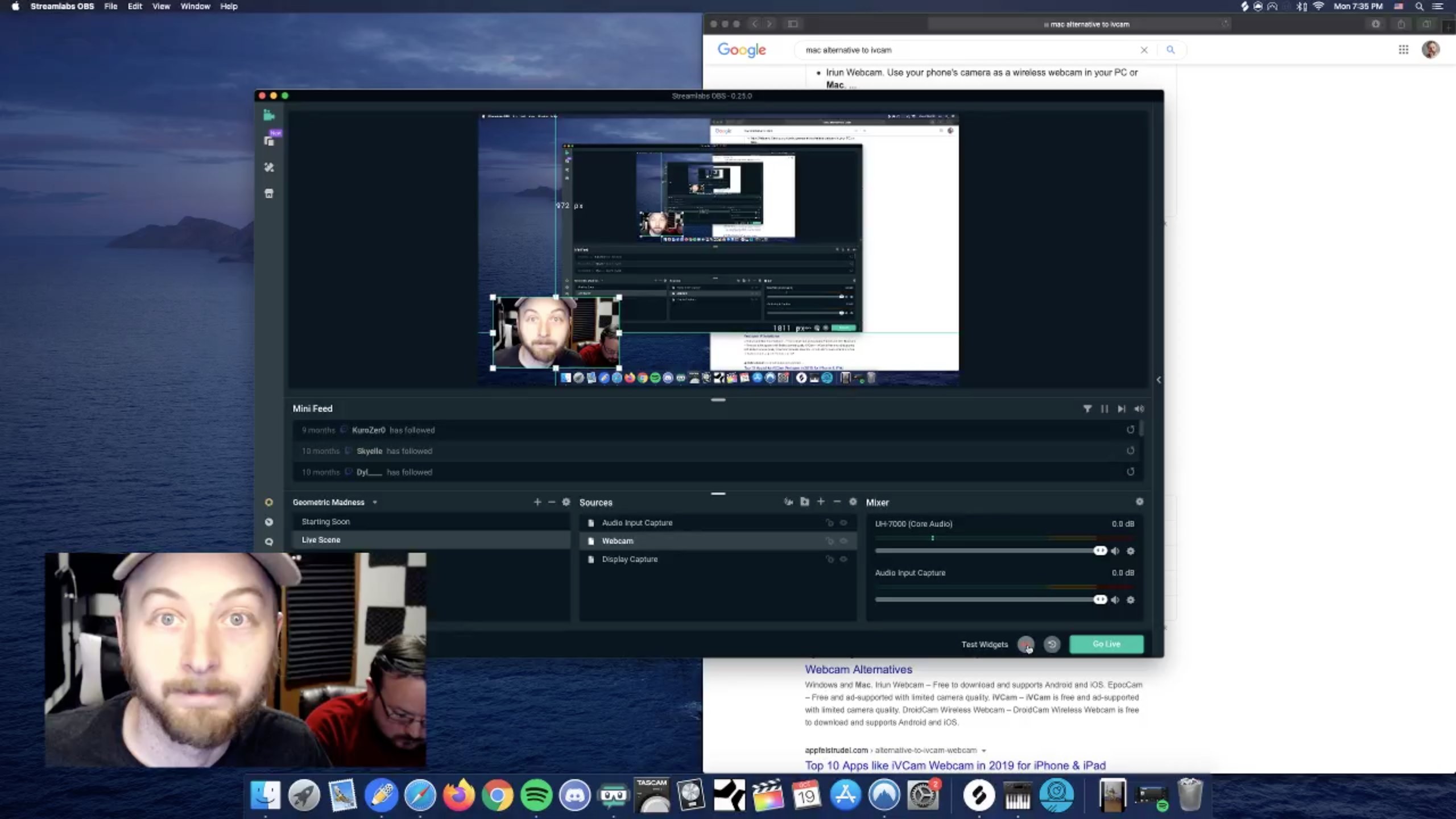Screen dimensions: 1456x819
Task: Start the replay buffer button
Action: 1052,644
